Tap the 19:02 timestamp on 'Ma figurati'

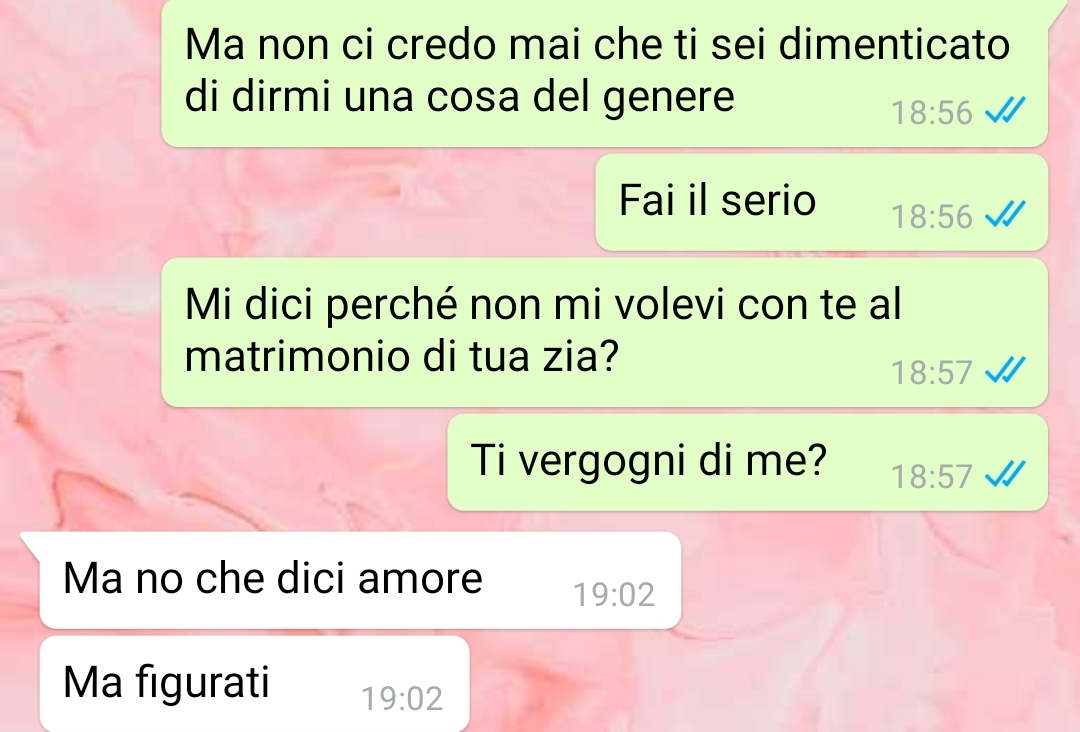[x=402, y=699]
